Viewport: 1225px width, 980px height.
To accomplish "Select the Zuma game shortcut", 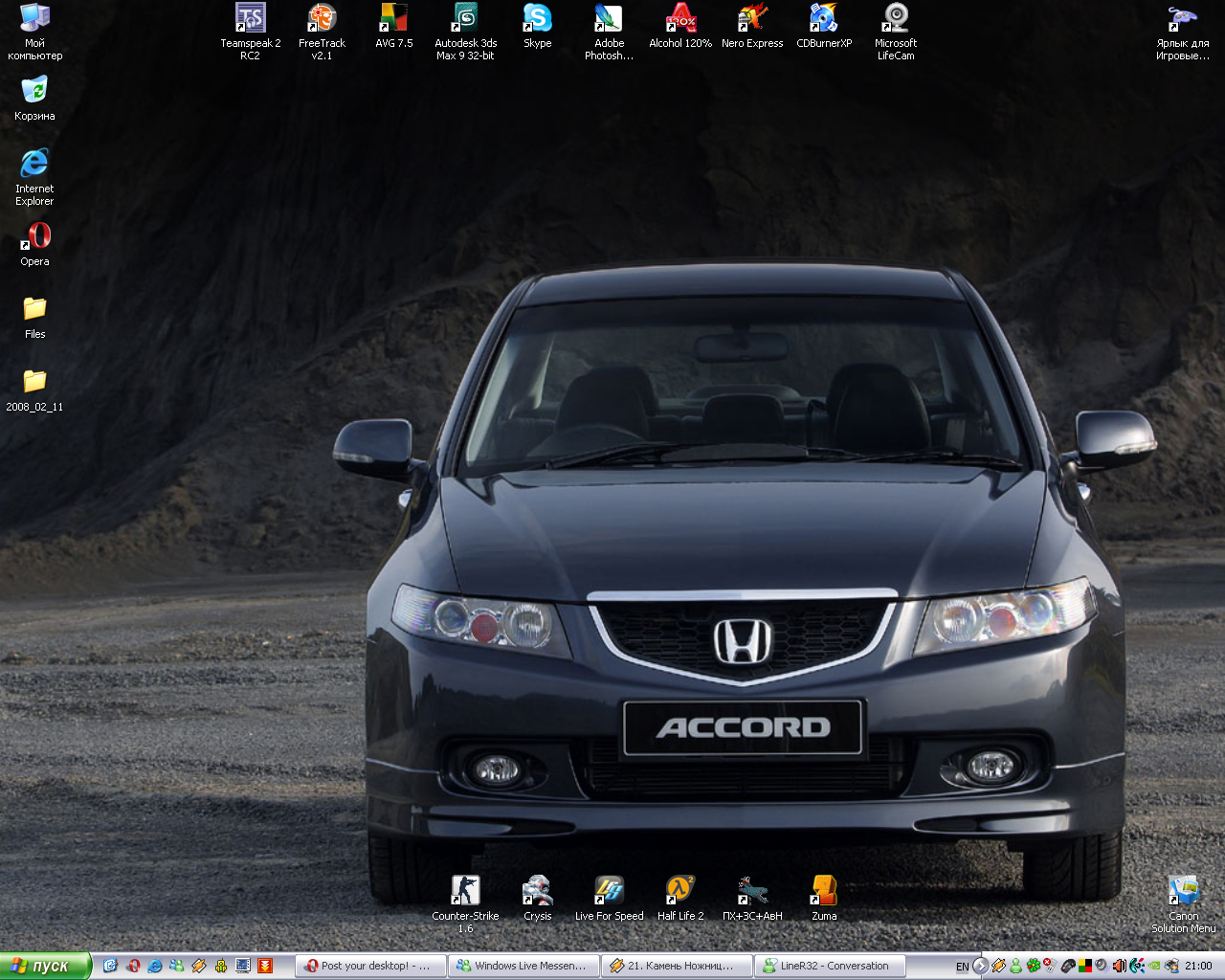I will (824, 899).
